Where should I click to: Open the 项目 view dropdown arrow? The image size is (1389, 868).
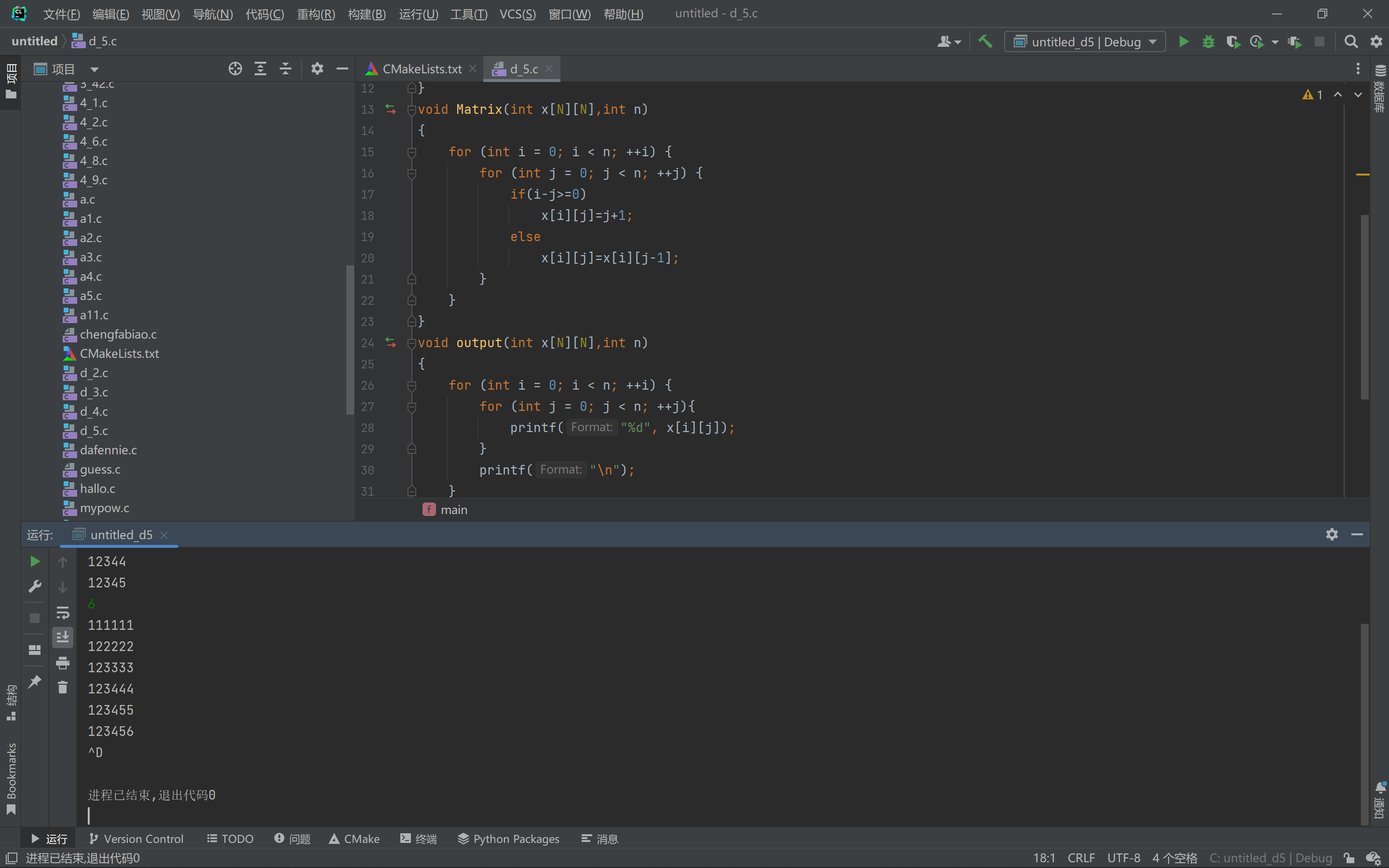[x=94, y=69]
